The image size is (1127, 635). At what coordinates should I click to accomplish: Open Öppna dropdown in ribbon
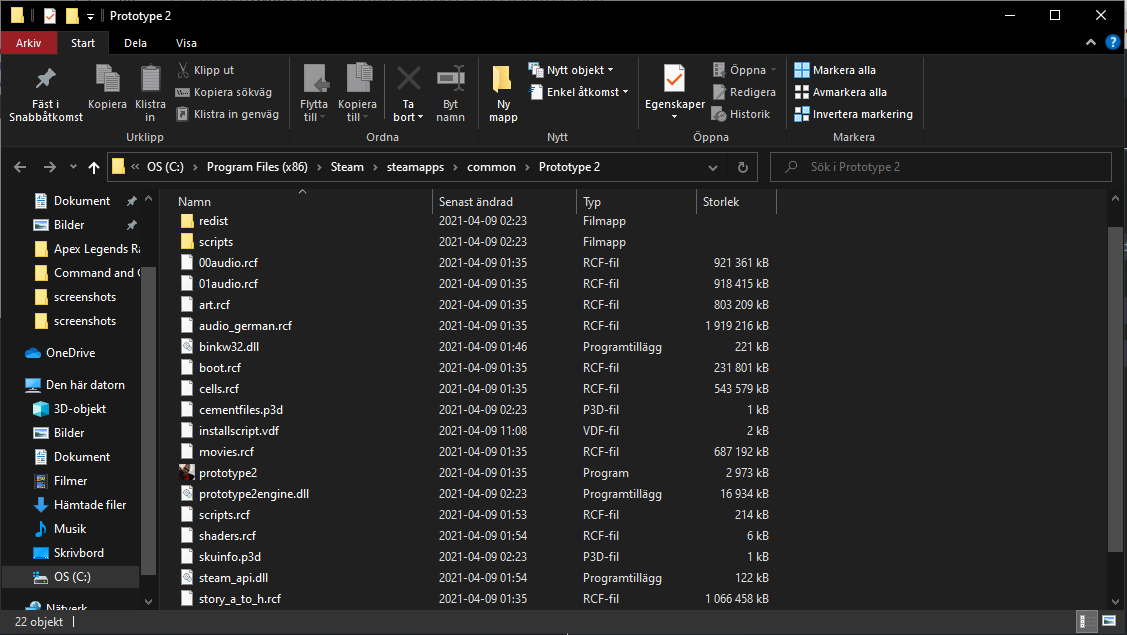click(745, 70)
